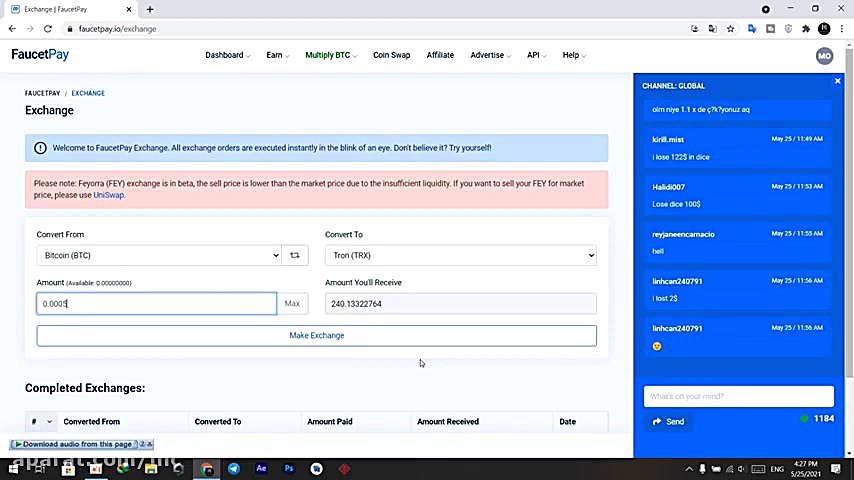Bookmark this page with the star icon
This screenshot has height=480, width=854.
(730, 29)
